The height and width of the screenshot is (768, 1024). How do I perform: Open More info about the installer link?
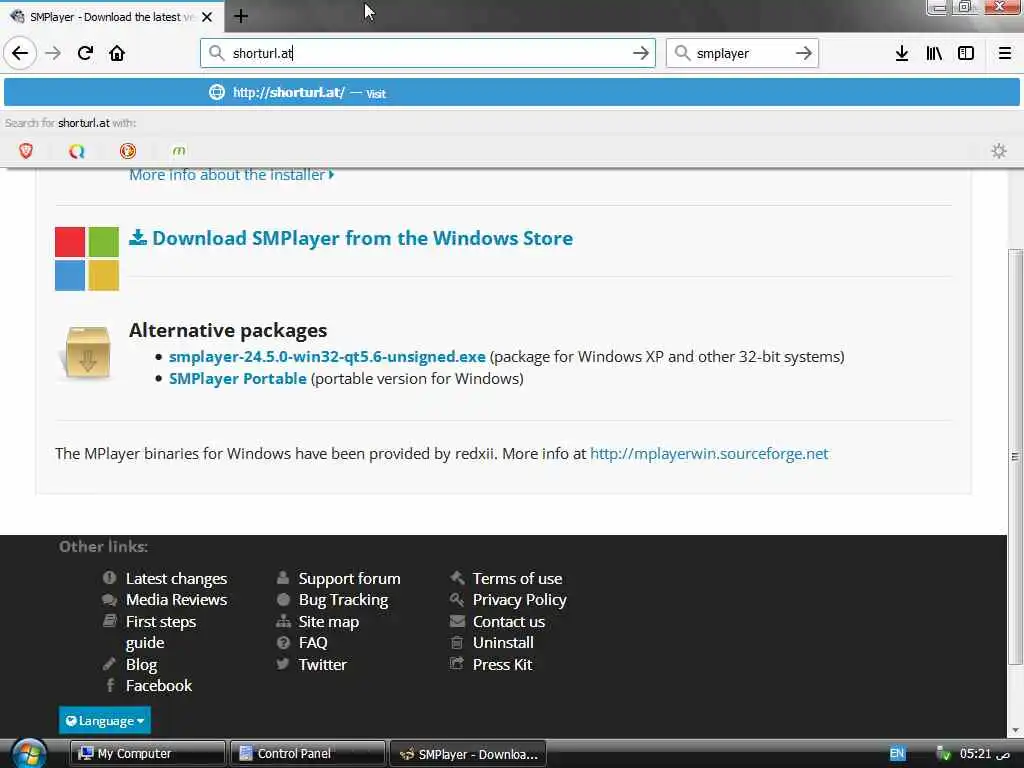click(x=231, y=175)
